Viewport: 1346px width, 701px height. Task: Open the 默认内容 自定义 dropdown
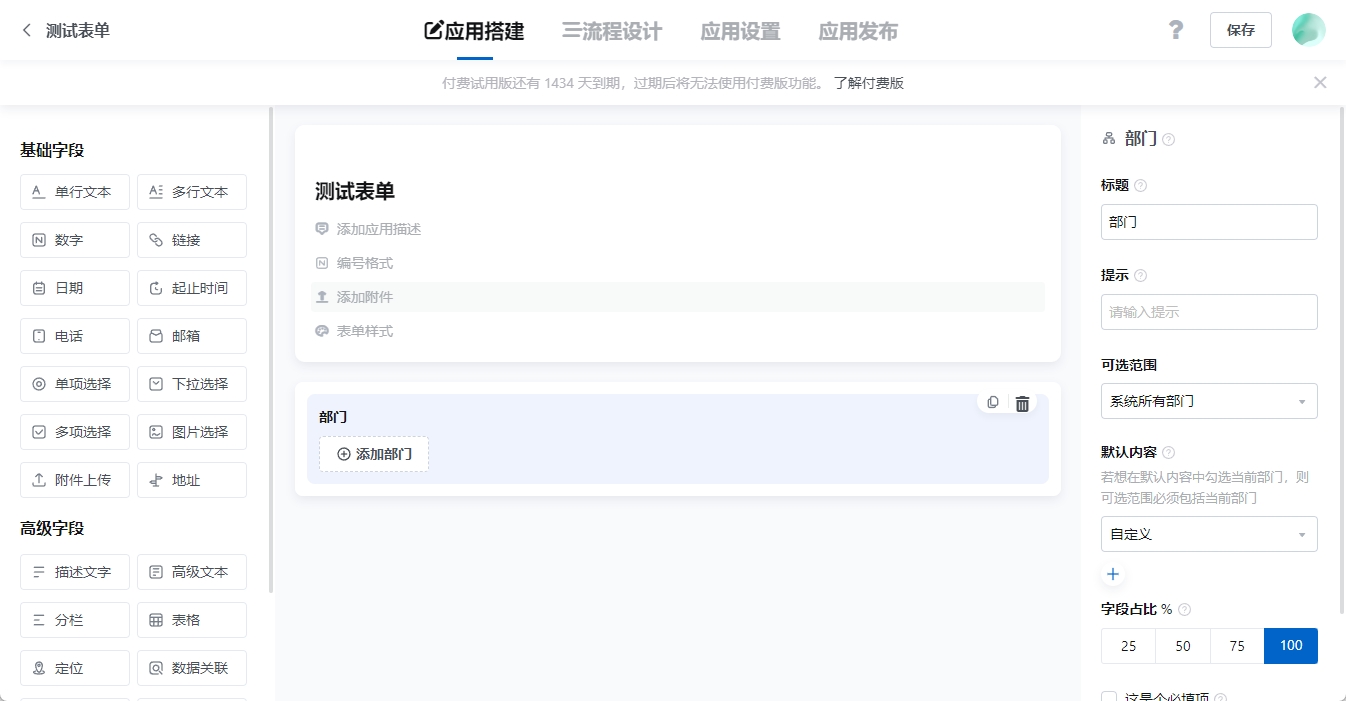[1208, 534]
